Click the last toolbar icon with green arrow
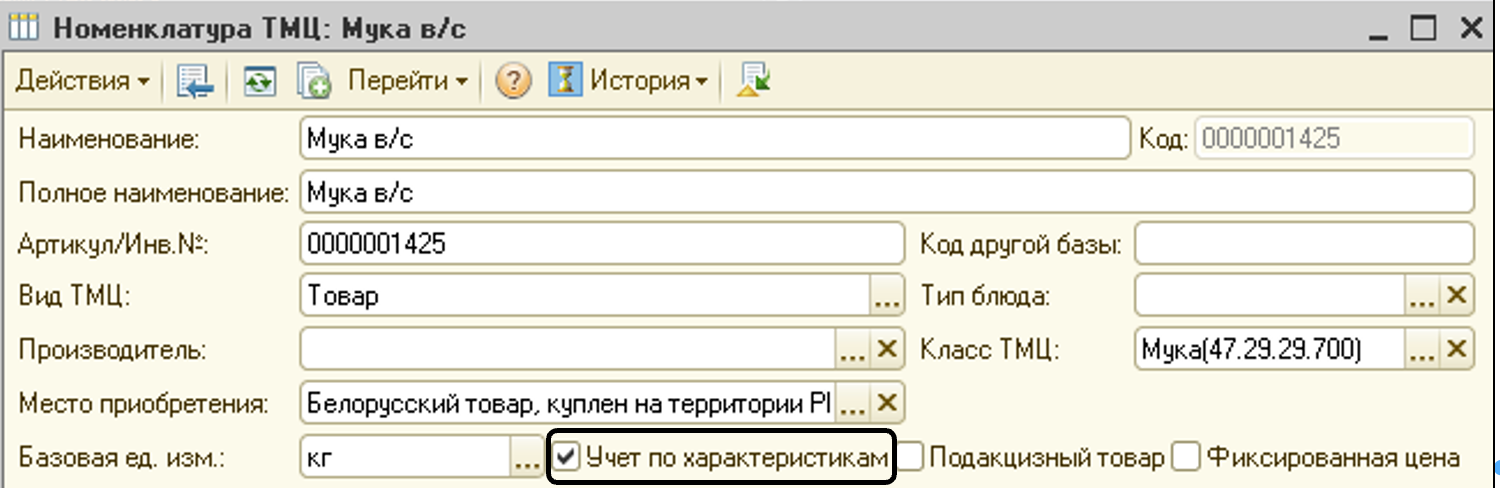1500x496 pixels. click(x=752, y=82)
